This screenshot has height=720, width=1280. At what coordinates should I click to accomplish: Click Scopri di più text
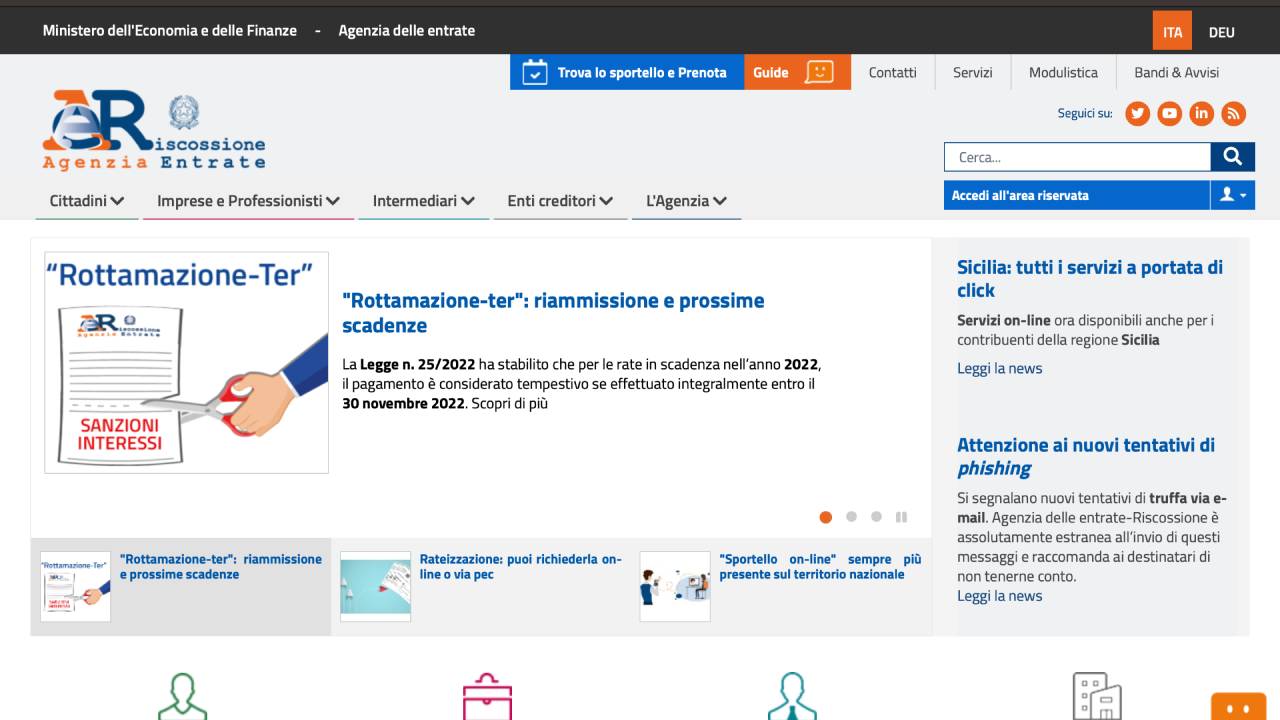point(510,403)
